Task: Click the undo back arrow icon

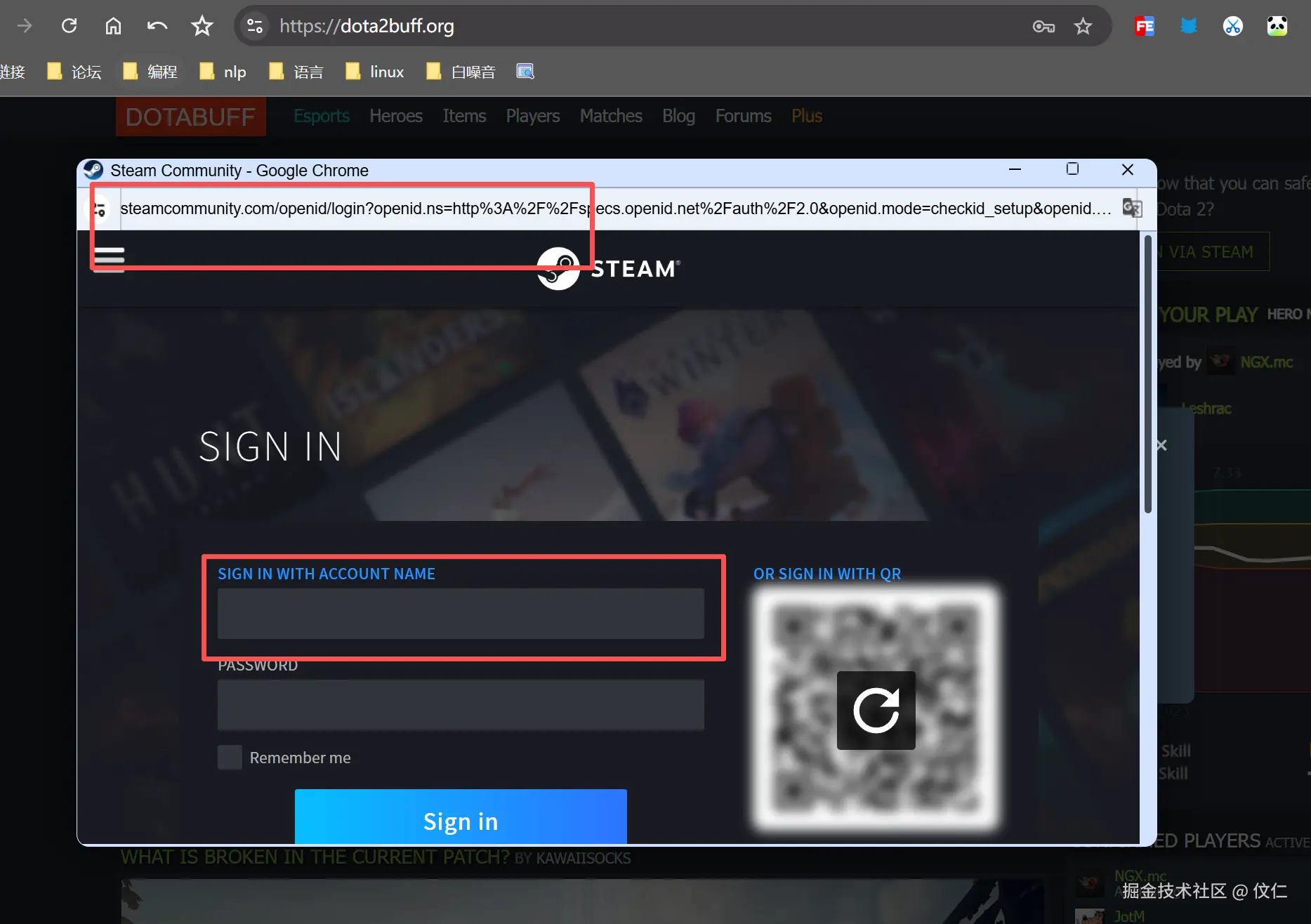Action: click(x=157, y=27)
